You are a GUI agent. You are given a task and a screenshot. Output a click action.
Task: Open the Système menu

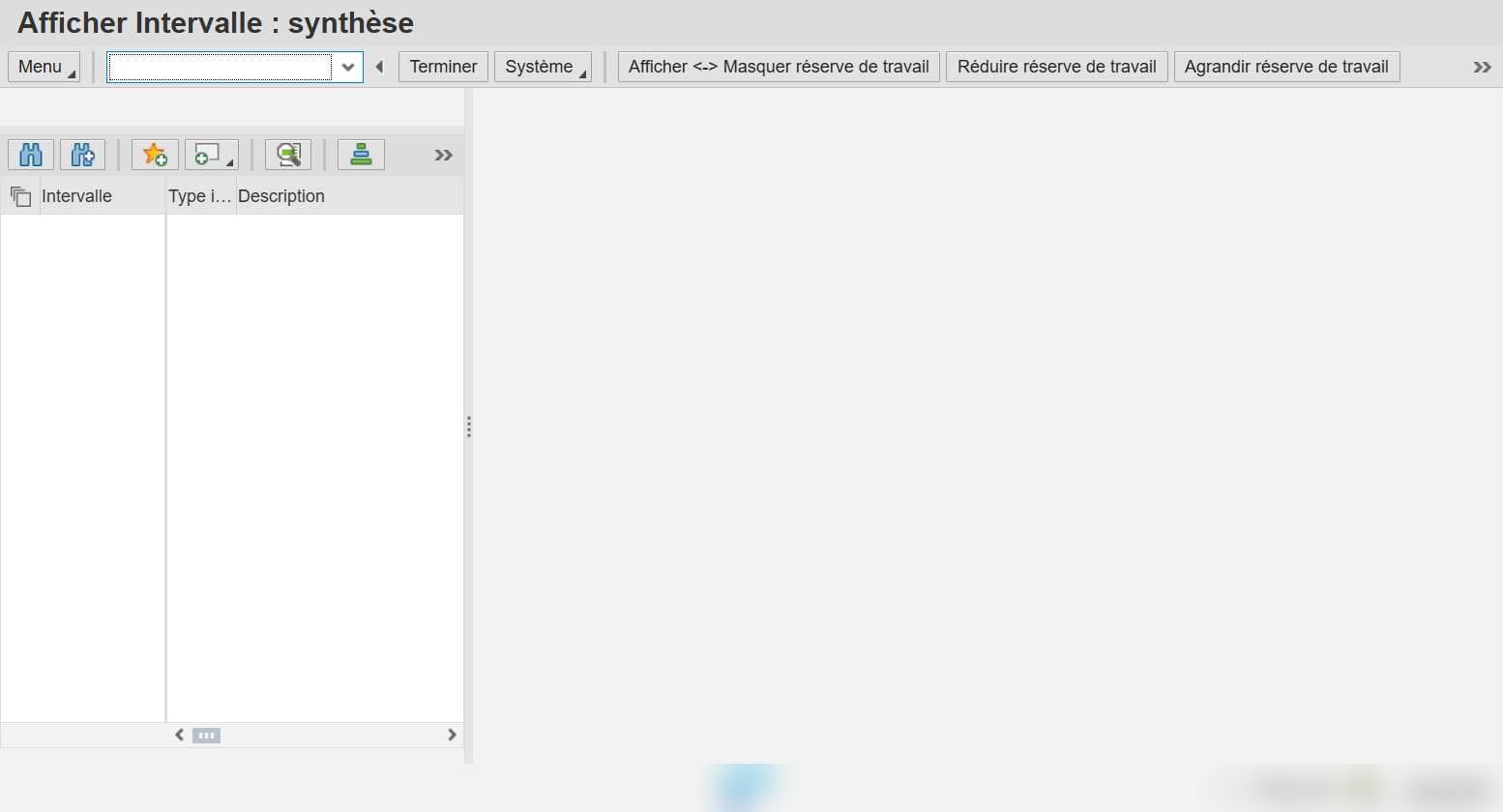click(543, 67)
